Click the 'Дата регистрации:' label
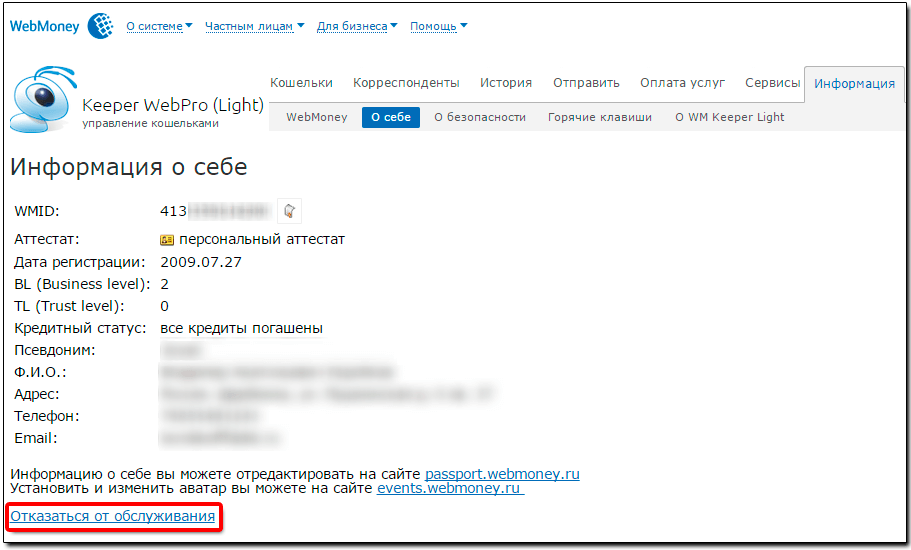The image size is (911, 550). pyautogui.click(x=80, y=262)
